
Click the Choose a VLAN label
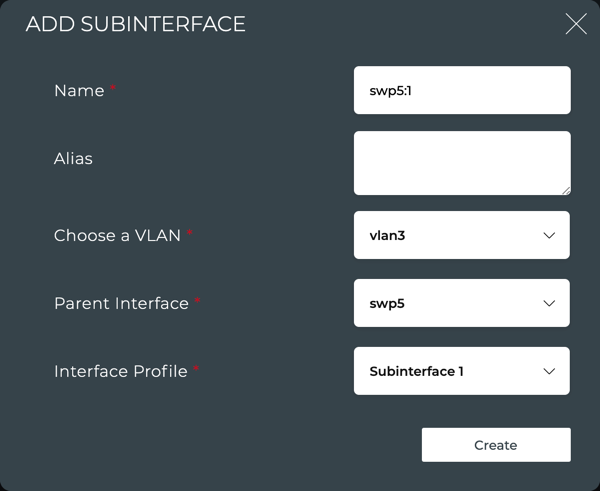[117, 236]
